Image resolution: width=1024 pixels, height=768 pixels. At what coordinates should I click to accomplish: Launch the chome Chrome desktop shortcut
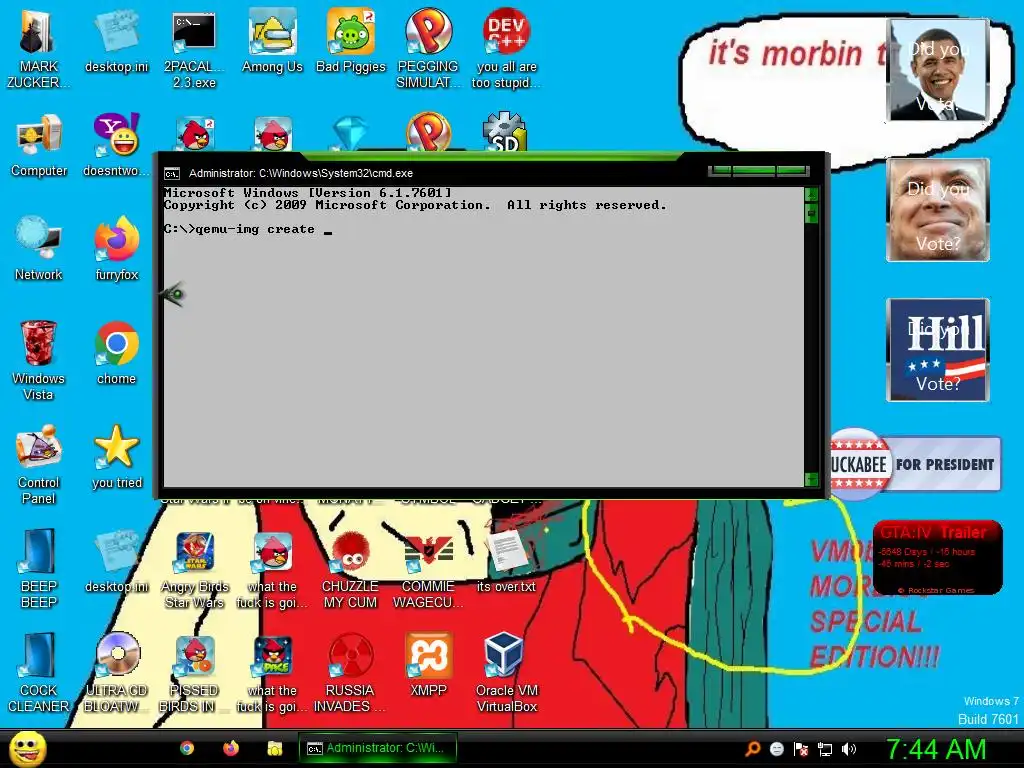click(x=116, y=353)
